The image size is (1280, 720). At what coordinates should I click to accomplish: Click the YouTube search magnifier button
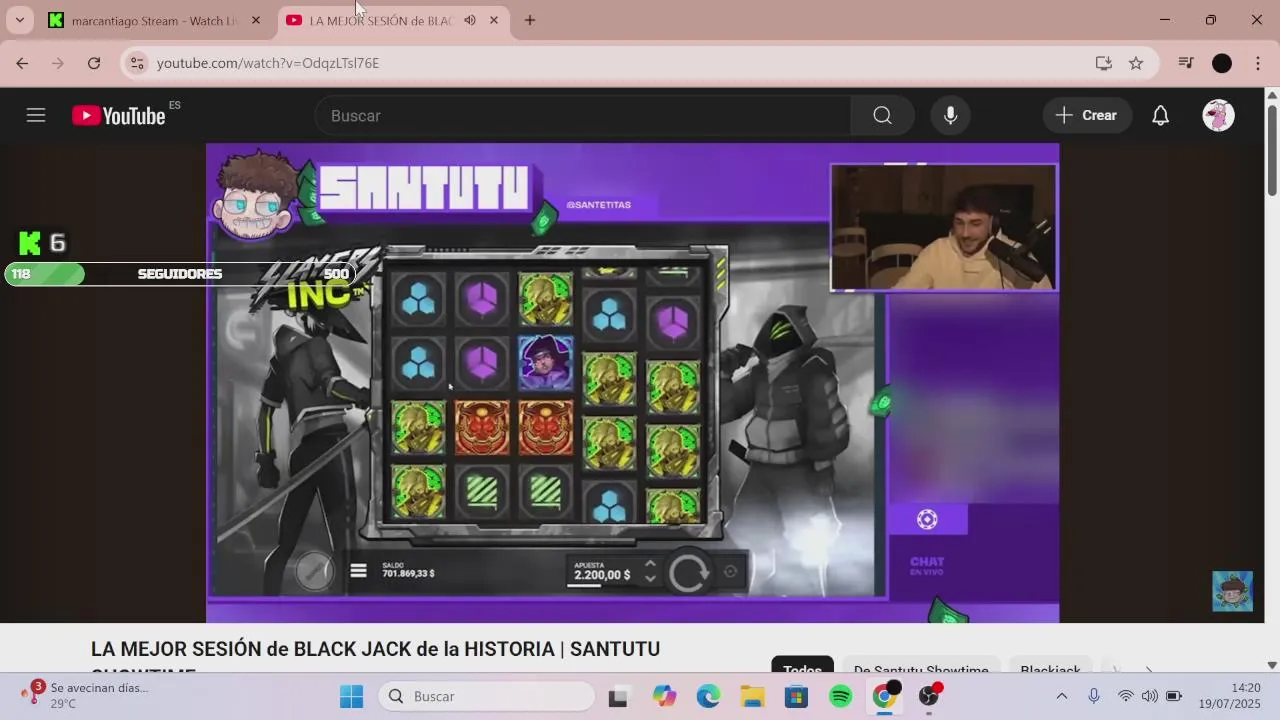click(882, 115)
